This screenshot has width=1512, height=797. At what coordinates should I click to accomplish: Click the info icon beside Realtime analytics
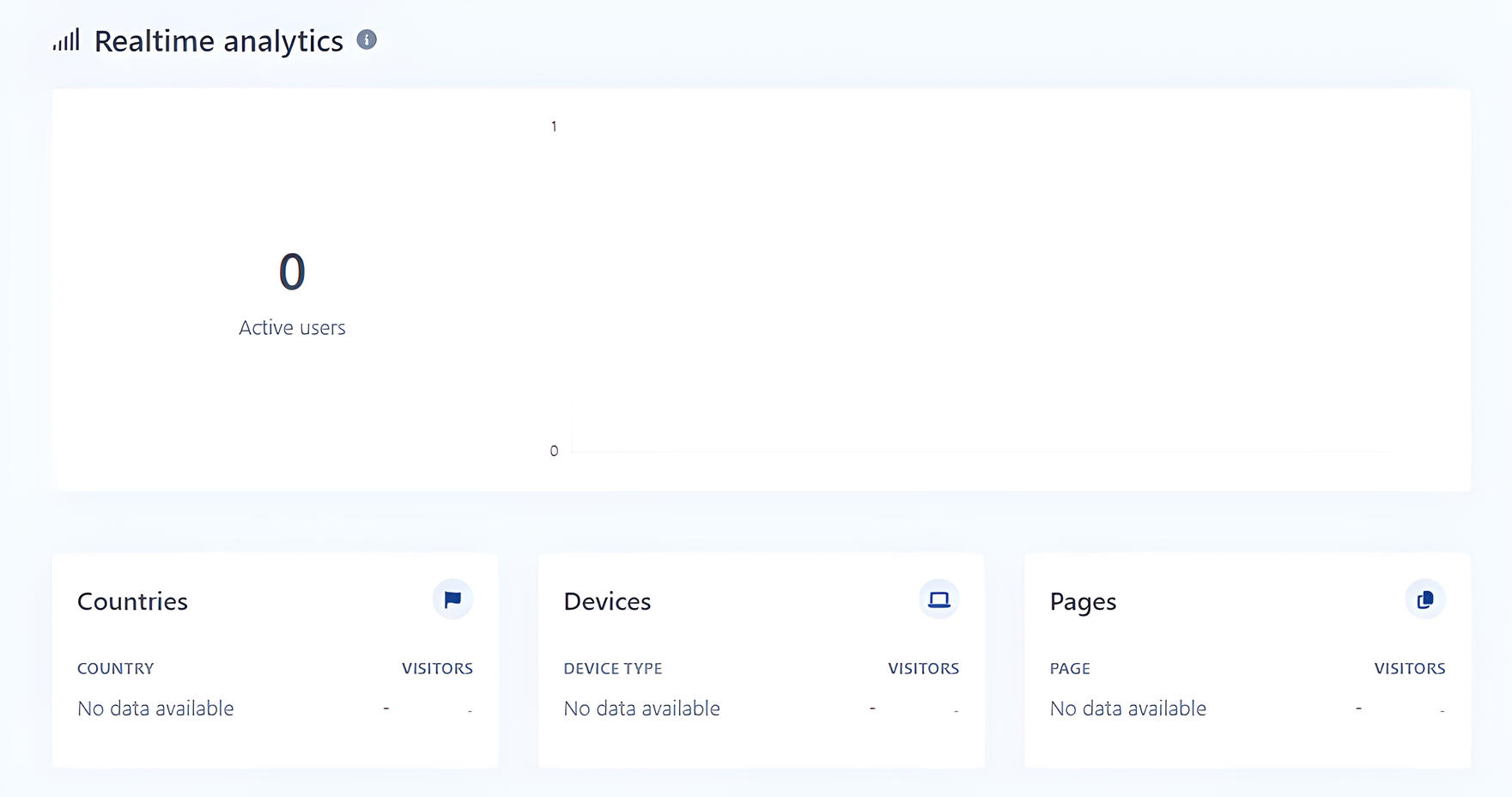click(367, 40)
